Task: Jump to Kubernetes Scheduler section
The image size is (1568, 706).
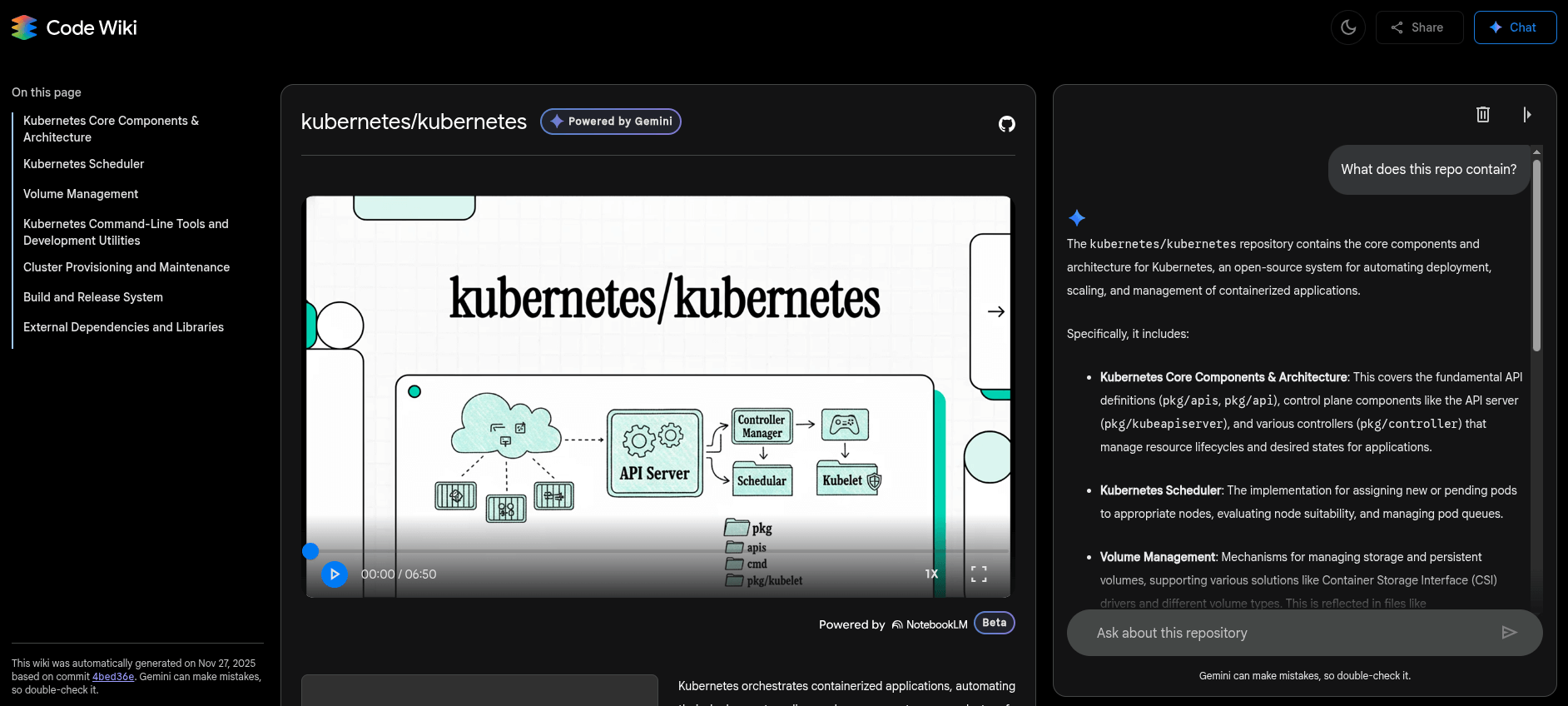Action: pos(83,164)
